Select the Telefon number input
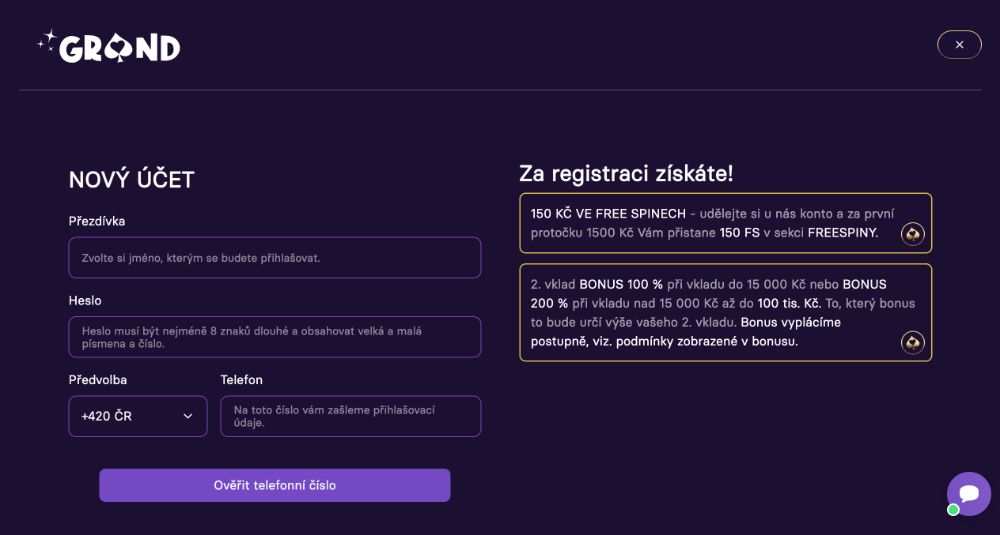Image resolution: width=1000 pixels, height=535 pixels. coord(350,416)
